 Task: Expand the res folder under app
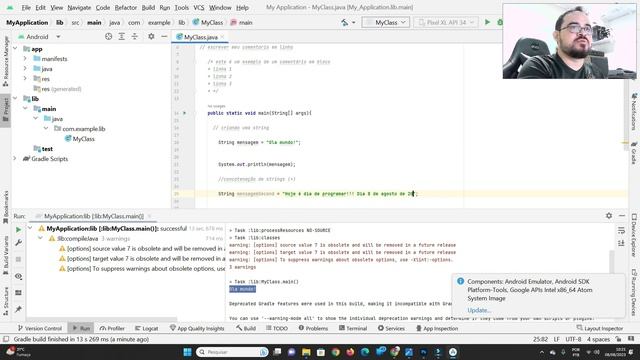(25, 79)
